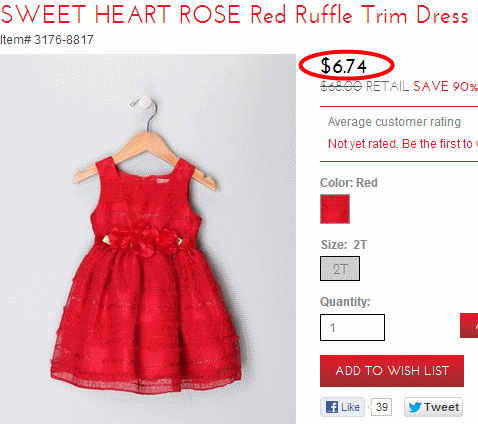Click the Size: 2T label text

click(344, 245)
